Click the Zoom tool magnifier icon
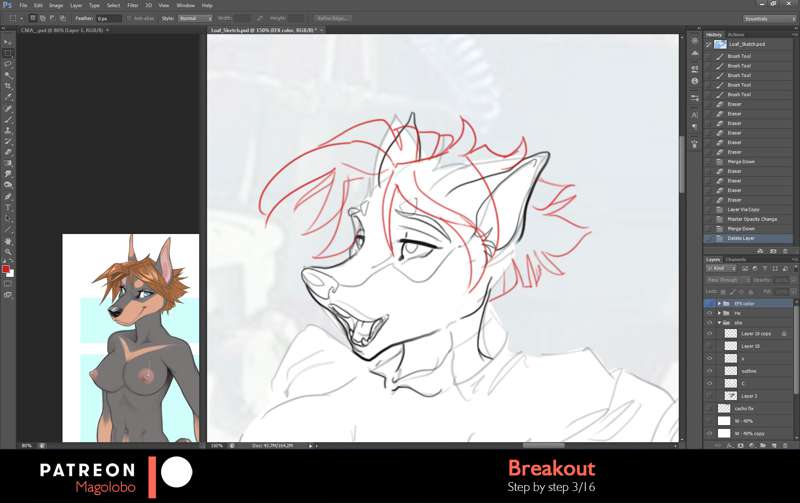 (8, 252)
